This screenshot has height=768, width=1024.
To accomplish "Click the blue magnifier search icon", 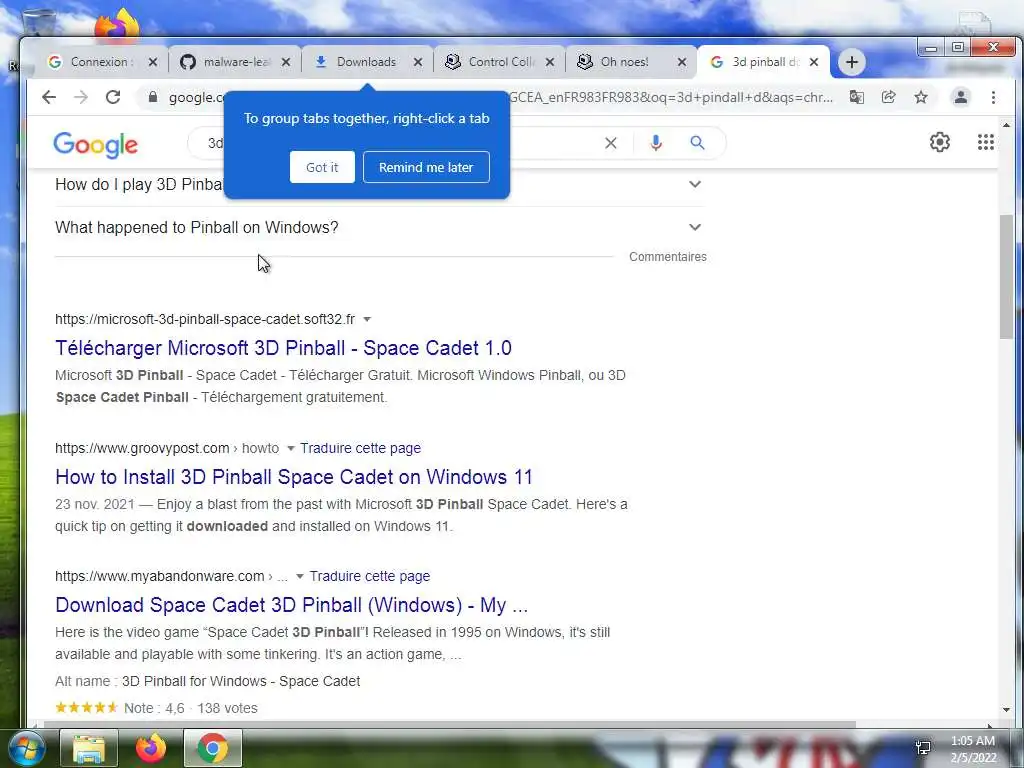I will [x=697, y=142].
